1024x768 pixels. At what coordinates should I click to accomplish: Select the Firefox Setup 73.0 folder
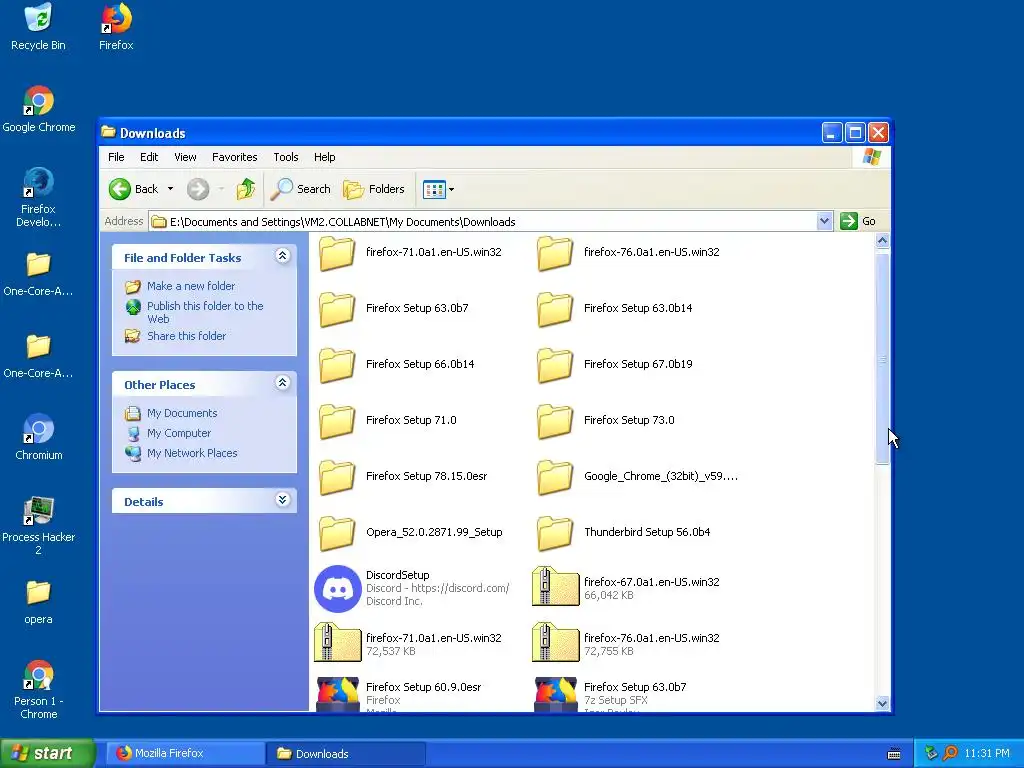coord(605,421)
